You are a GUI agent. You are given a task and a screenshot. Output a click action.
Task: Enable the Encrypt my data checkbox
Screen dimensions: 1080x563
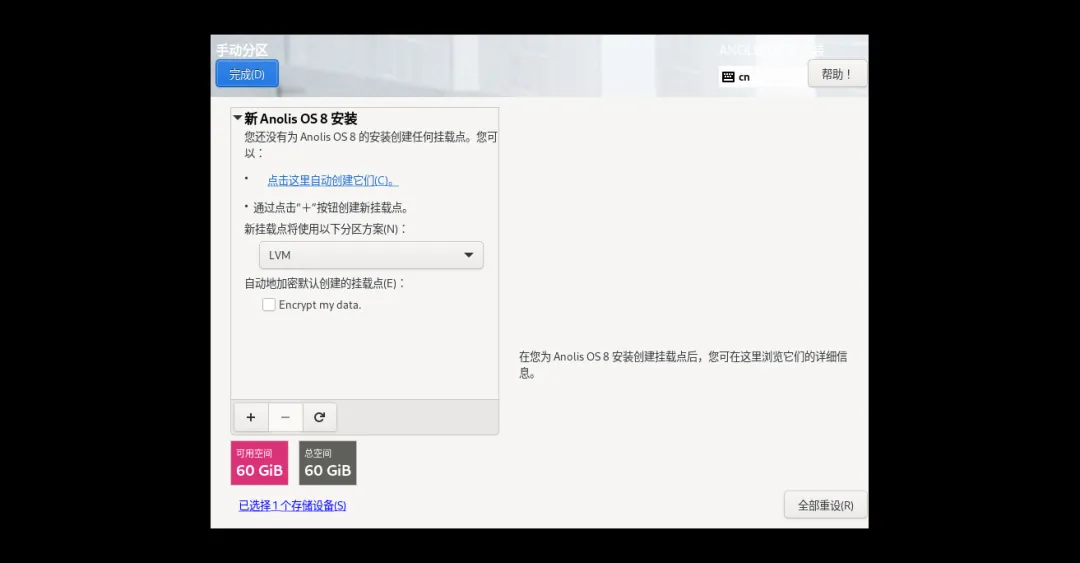click(x=269, y=305)
